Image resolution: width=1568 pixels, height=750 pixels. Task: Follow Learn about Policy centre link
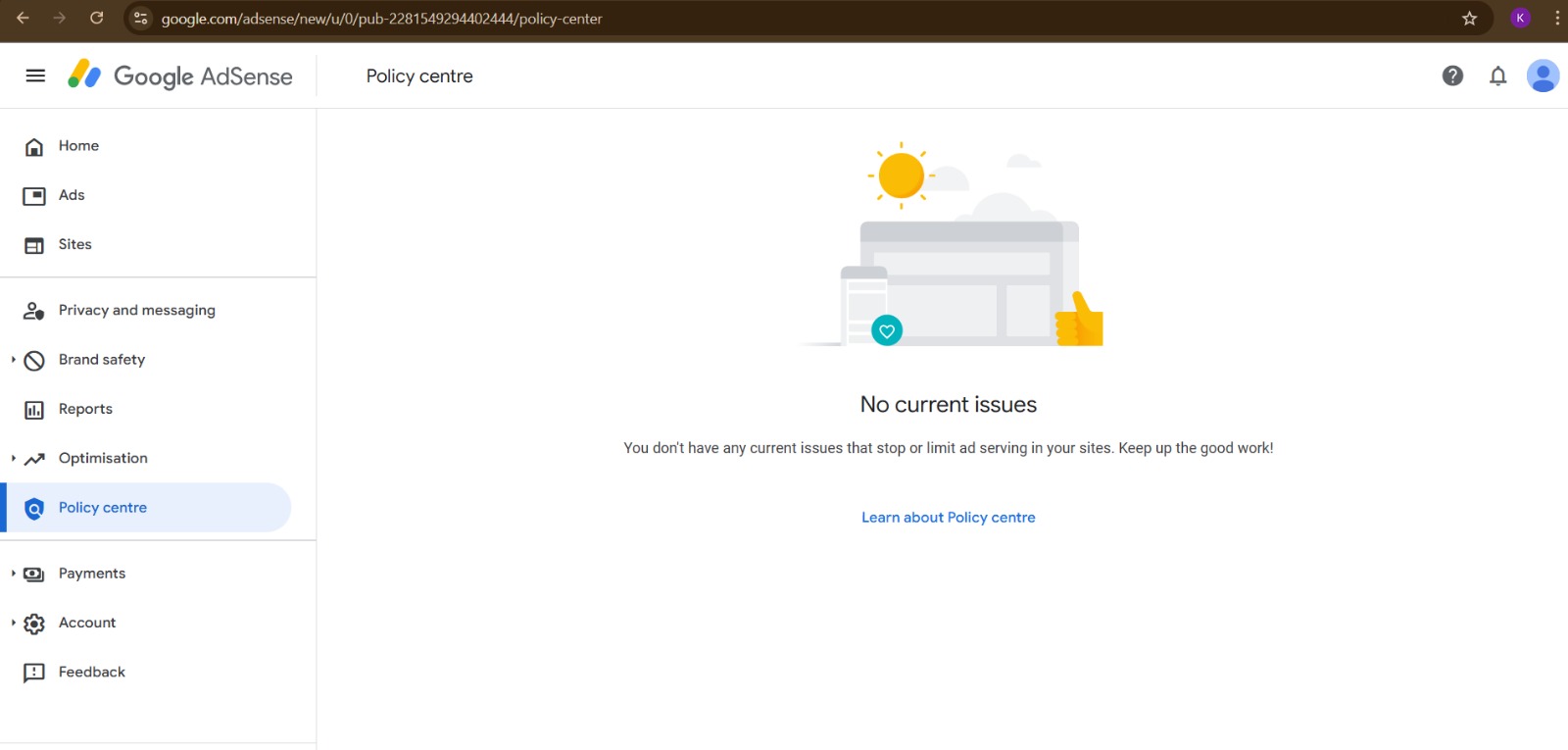pos(949,518)
